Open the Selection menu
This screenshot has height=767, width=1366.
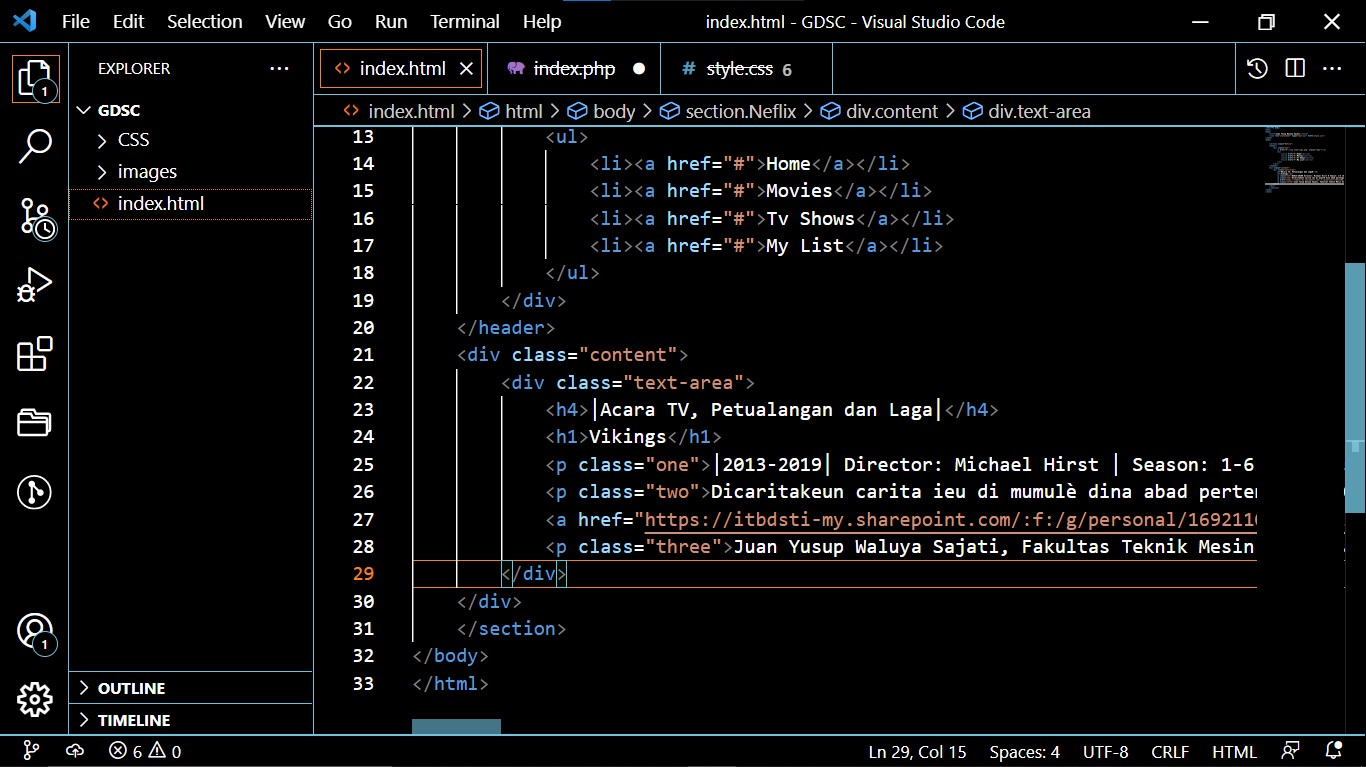click(x=204, y=21)
